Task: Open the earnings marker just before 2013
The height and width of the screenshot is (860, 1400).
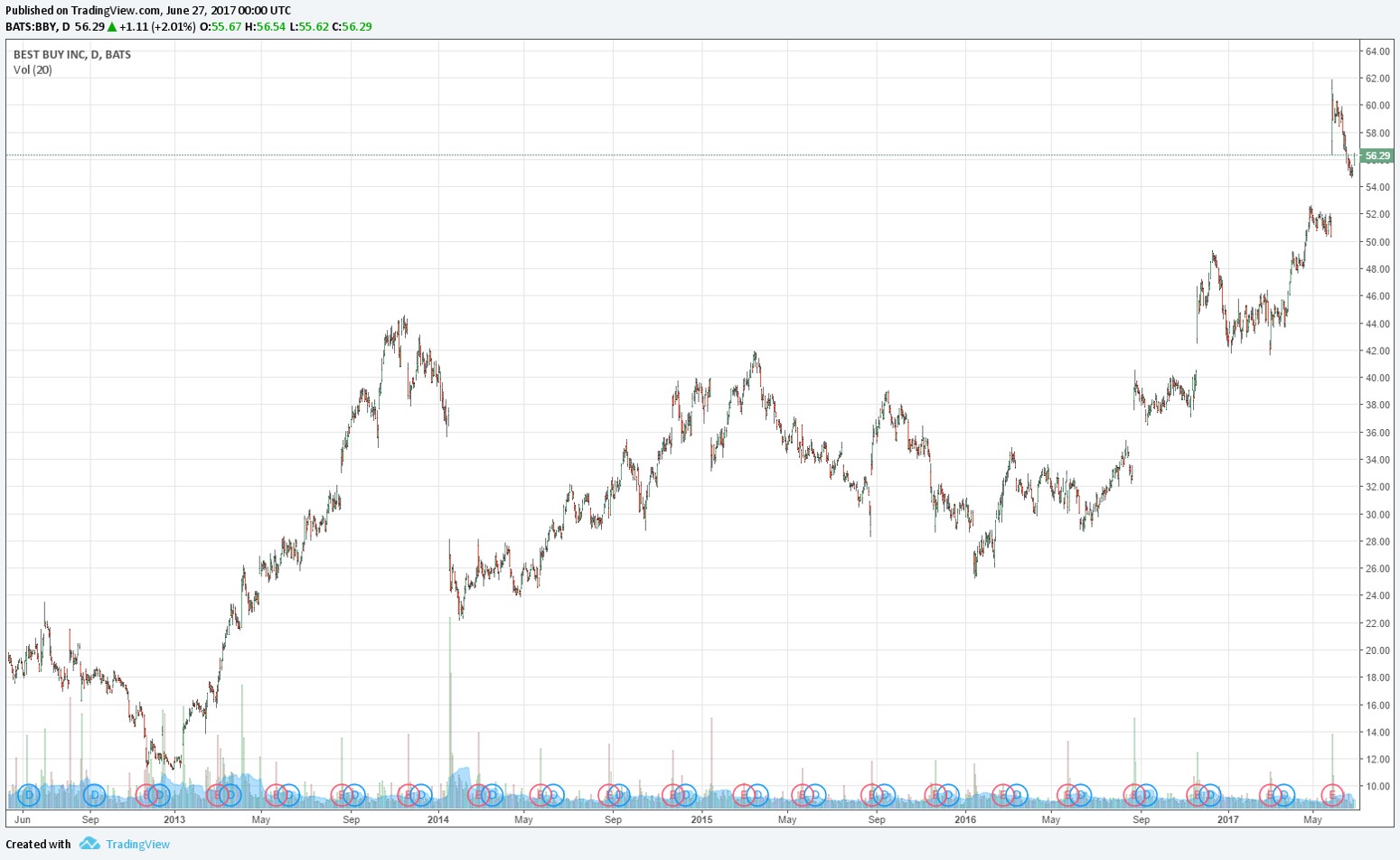Action: (146, 795)
